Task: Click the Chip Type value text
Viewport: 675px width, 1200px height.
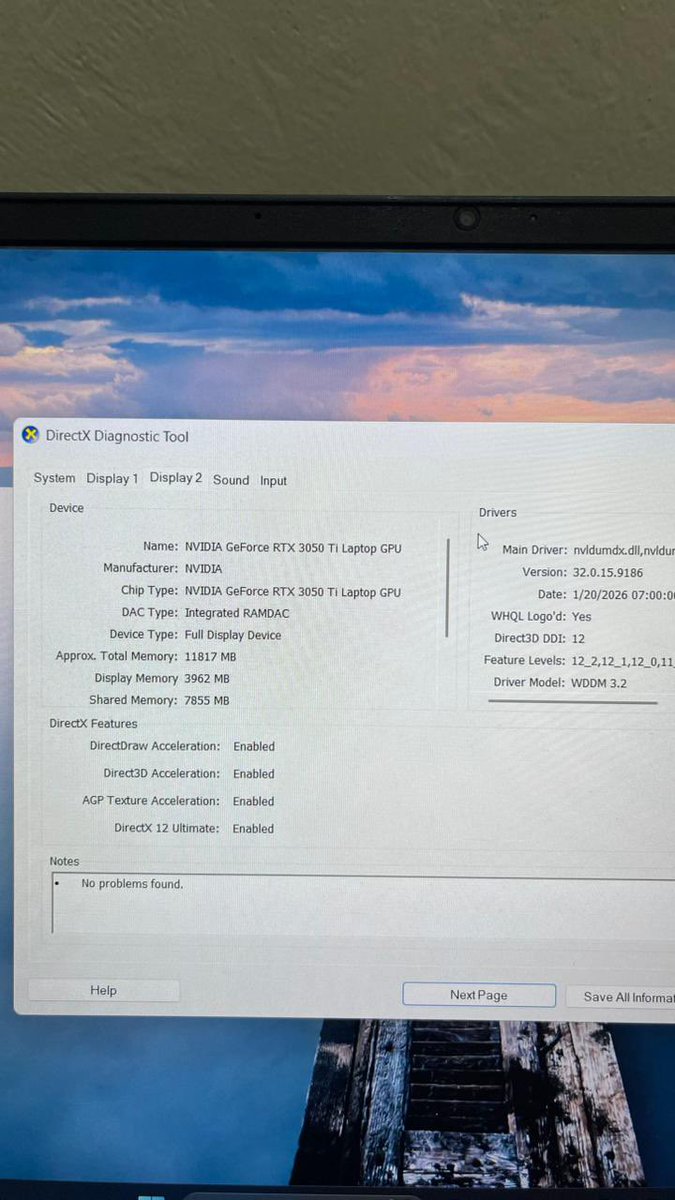Action: pyautogui.click(x=293, y=592)
